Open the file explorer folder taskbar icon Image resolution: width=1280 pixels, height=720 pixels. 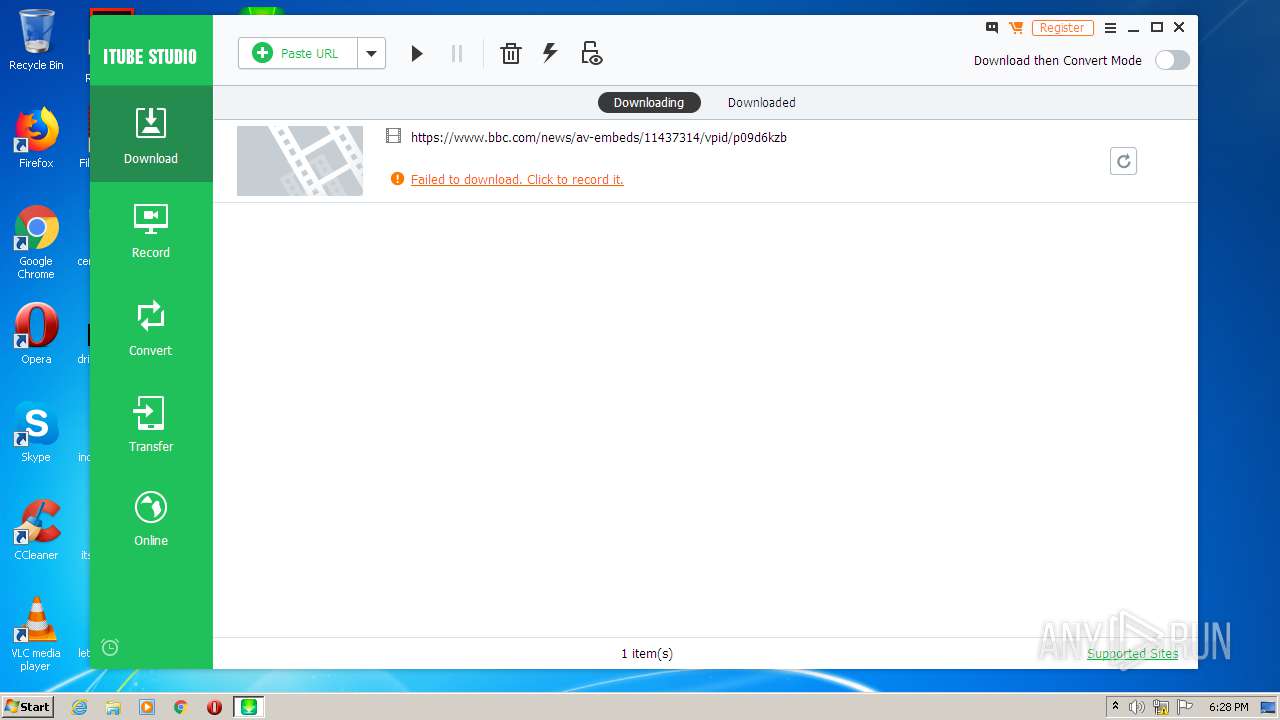pyautogui.click(x=113, y=707)
